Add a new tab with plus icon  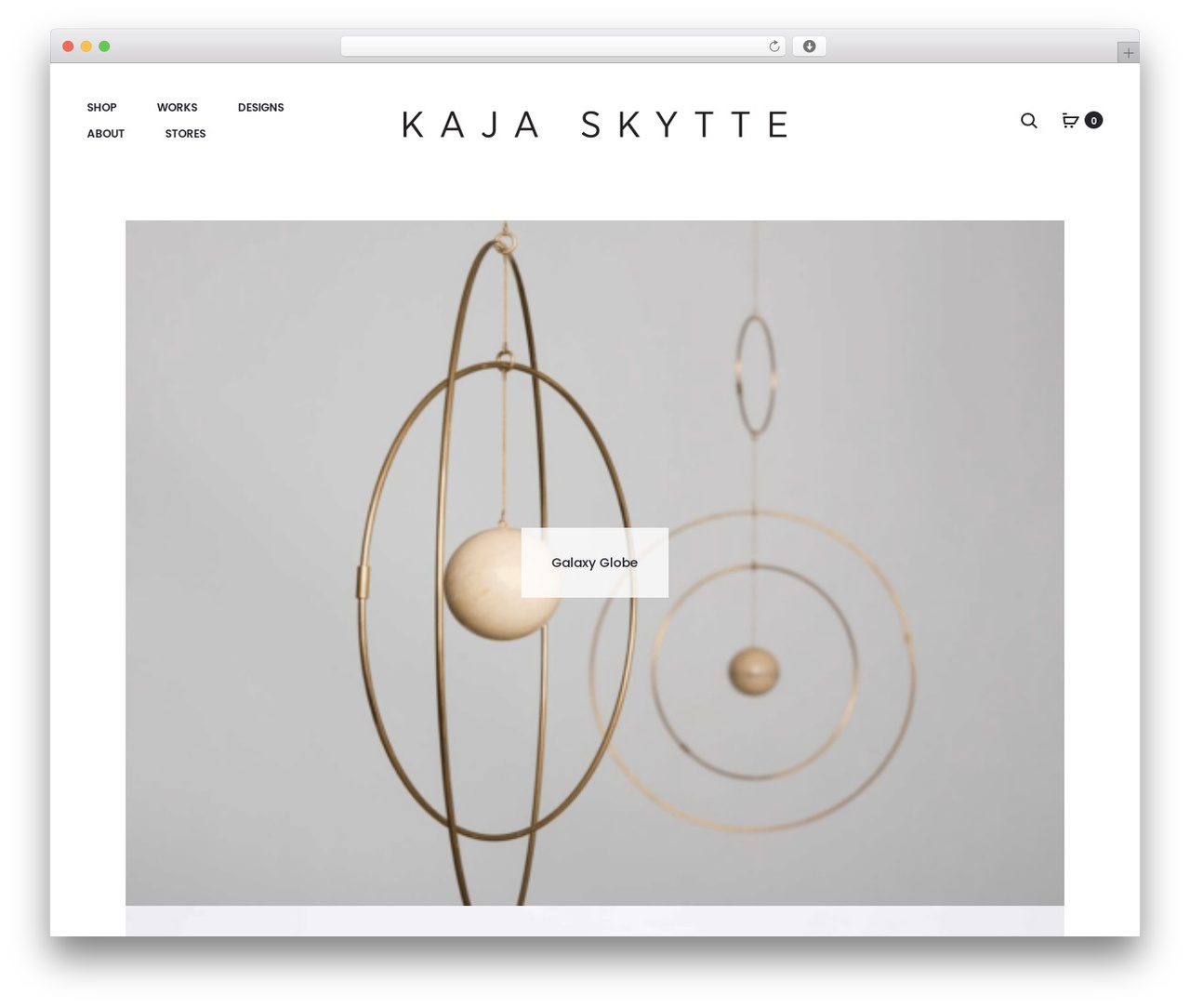point(1128,53)
